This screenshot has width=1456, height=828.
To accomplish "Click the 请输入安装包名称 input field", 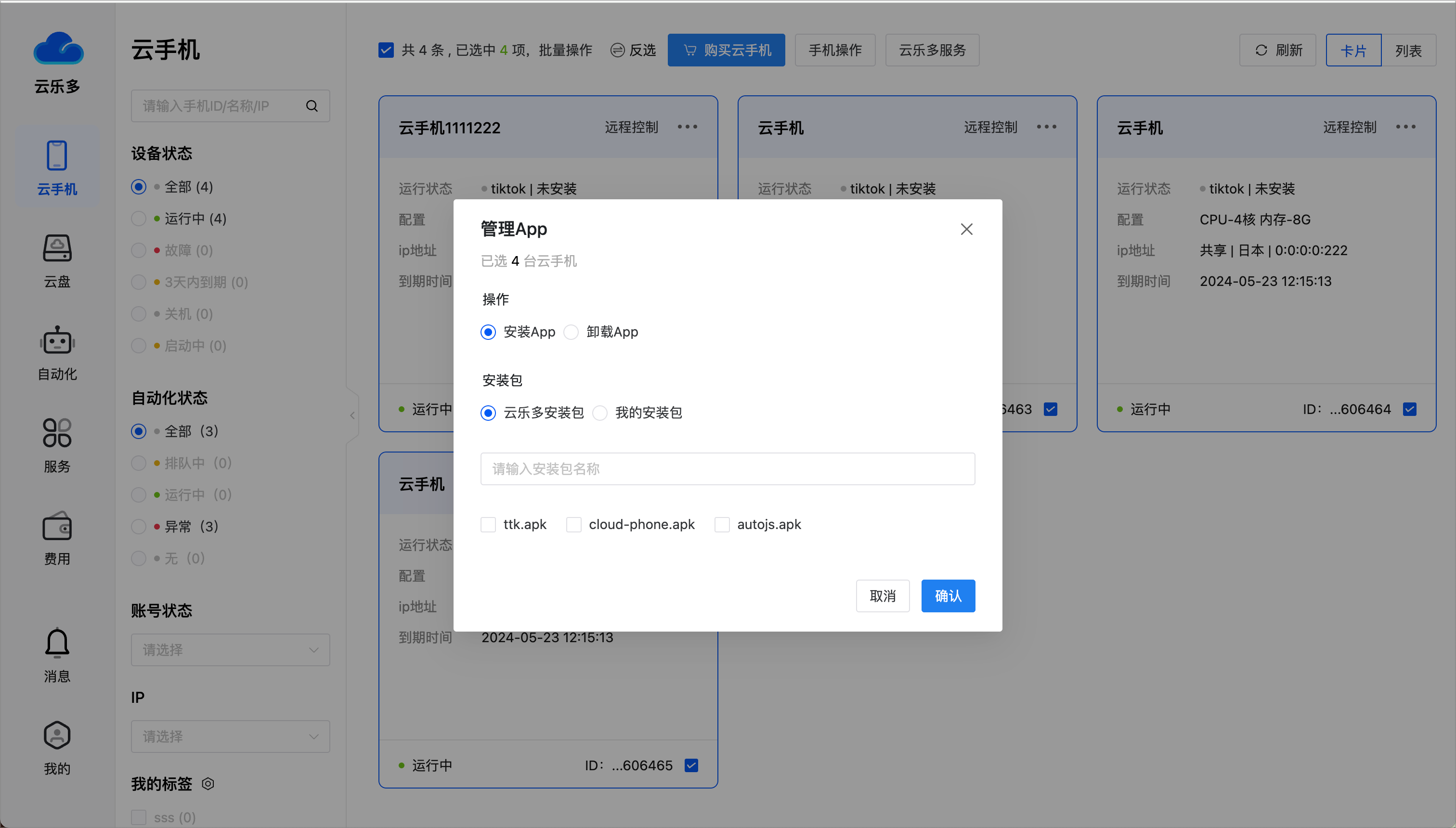I will click(728, 468).
